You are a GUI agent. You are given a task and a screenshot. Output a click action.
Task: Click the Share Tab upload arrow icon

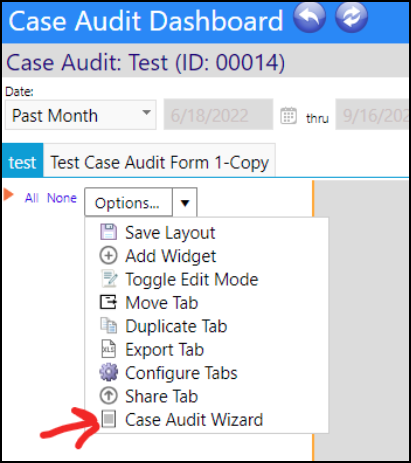tap(109, 396)
